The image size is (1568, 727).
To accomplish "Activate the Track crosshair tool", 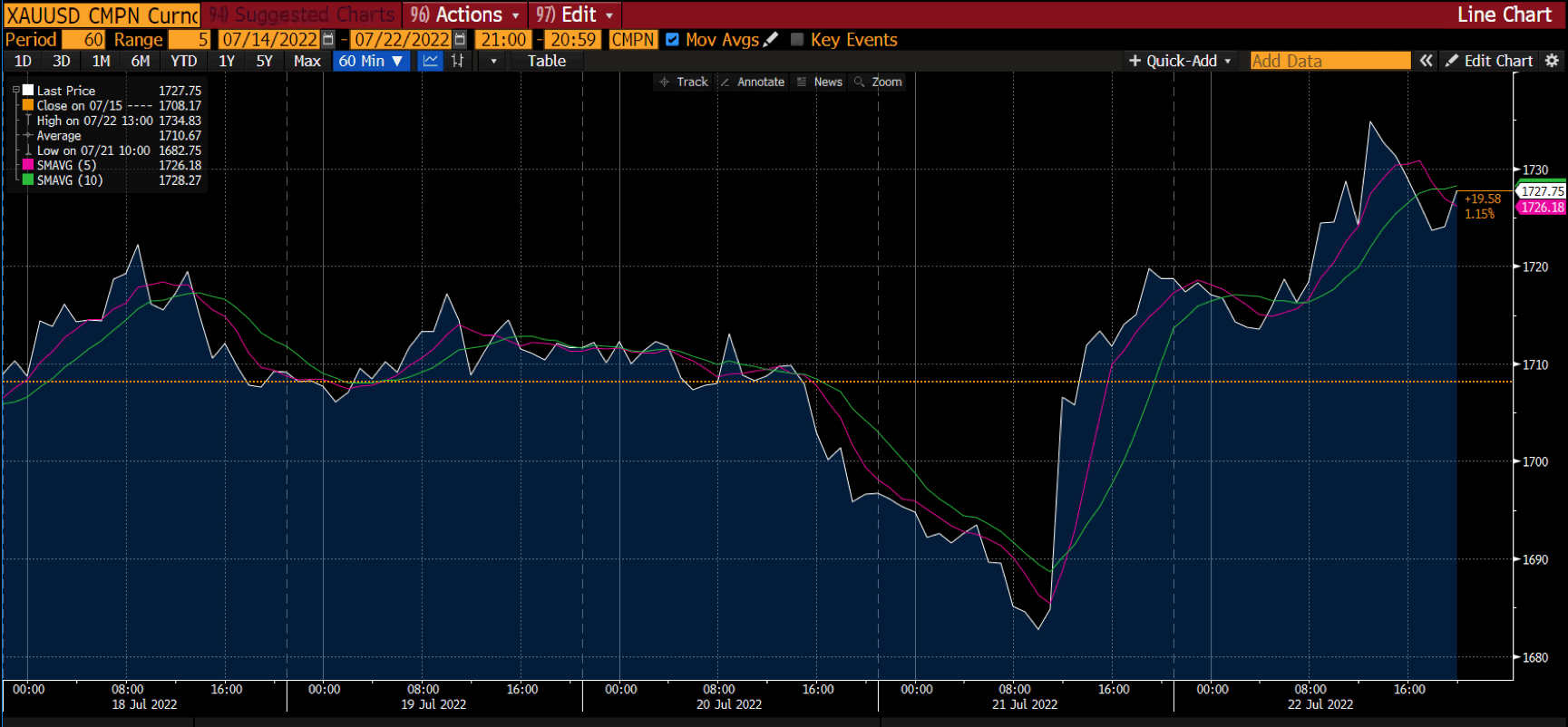I will (684, 82).
